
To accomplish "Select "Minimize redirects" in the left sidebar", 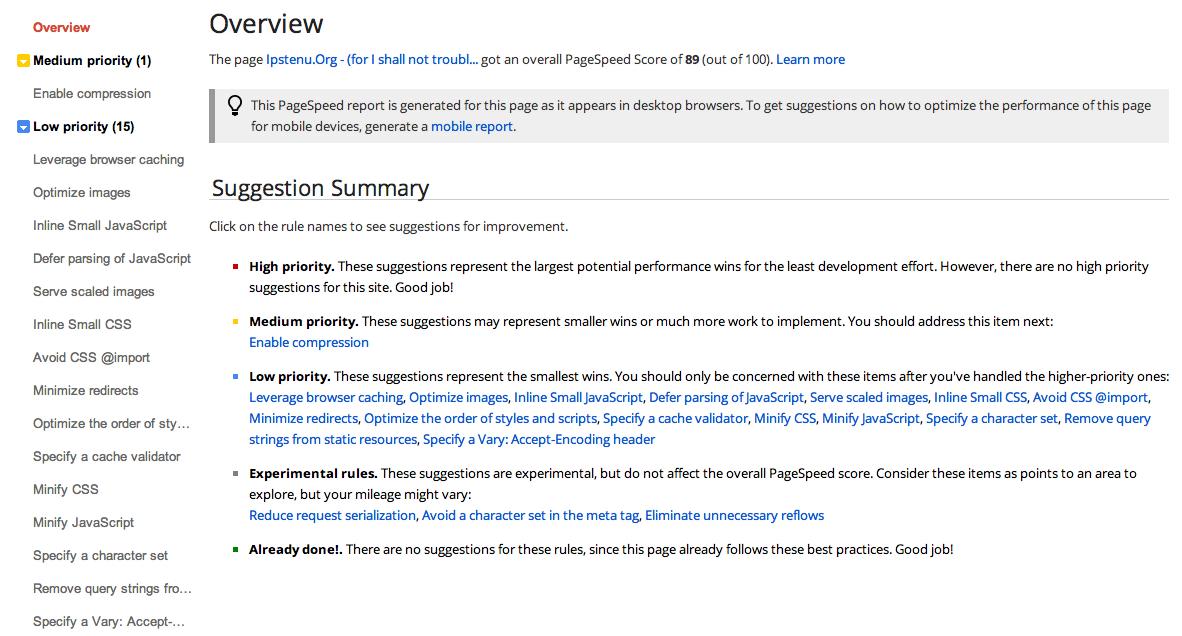I will 86,391.
